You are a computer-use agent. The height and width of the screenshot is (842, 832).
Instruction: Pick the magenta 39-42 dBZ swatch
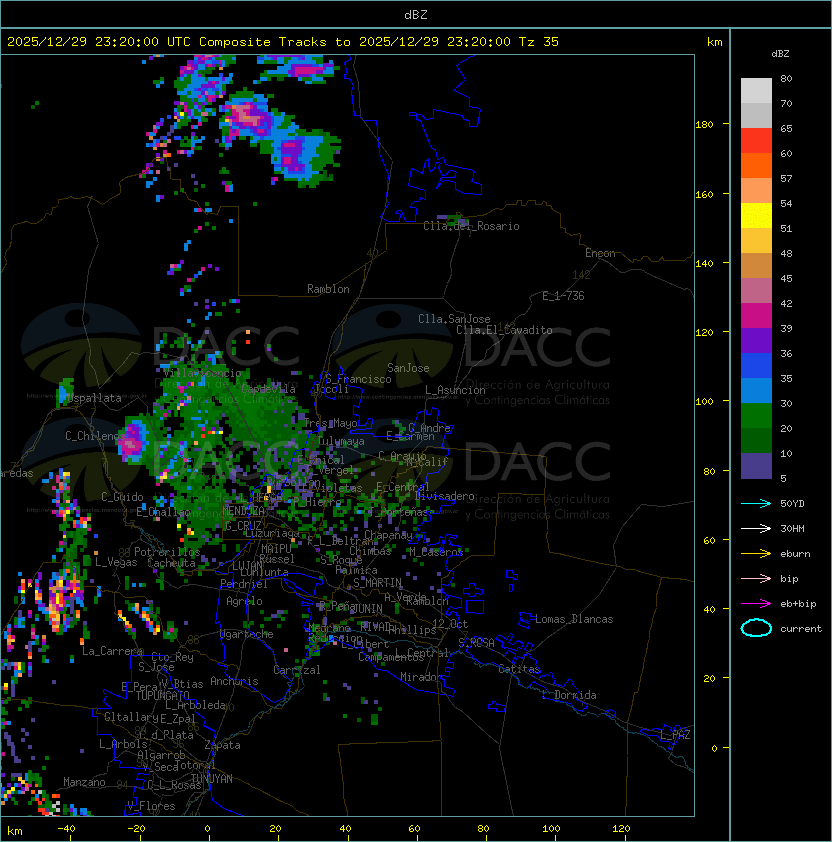click(x=756, y=316)
